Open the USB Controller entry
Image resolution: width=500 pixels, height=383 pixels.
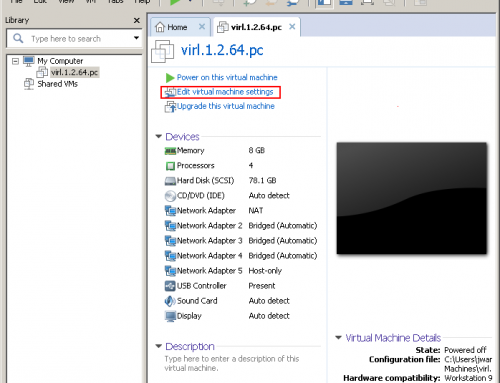point(201,286)
